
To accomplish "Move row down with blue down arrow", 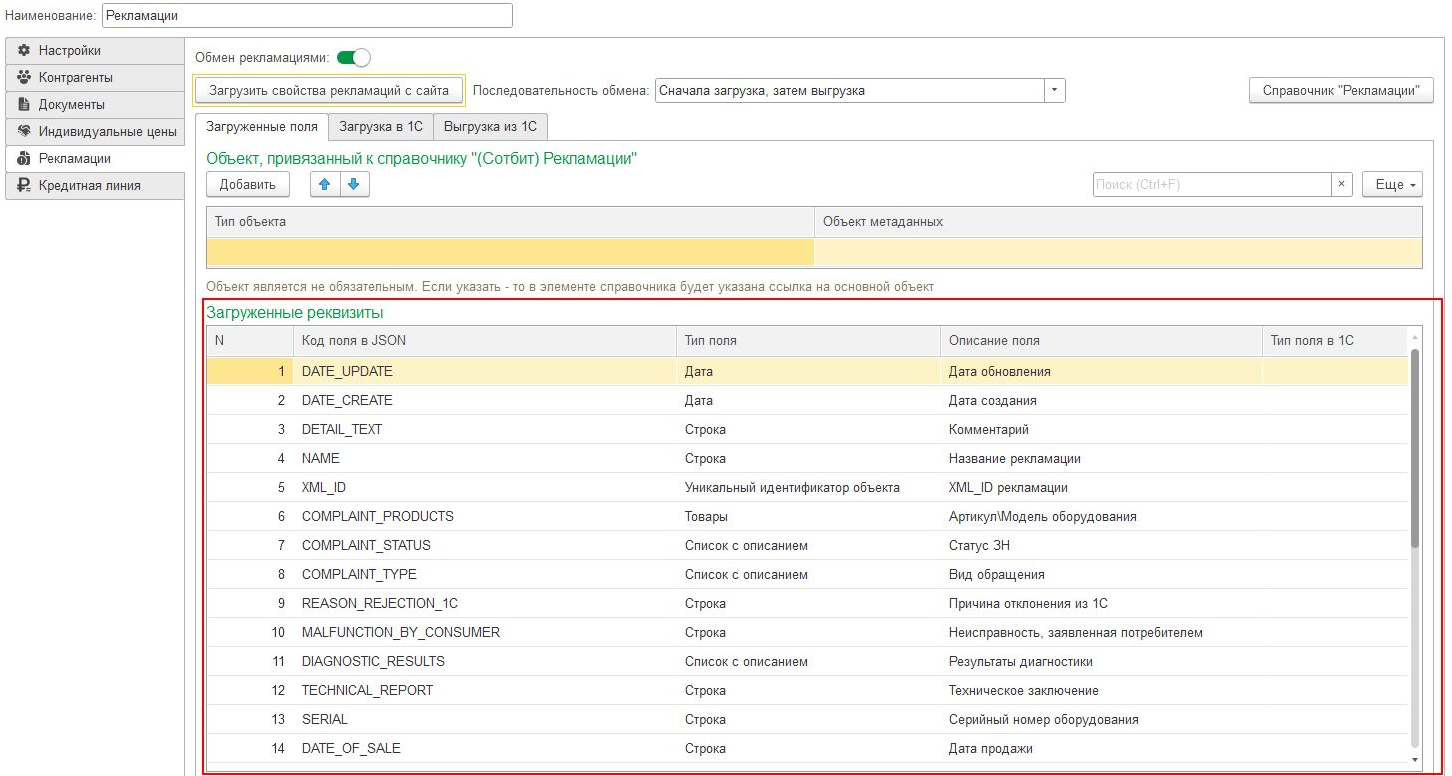I will point(354,185).
